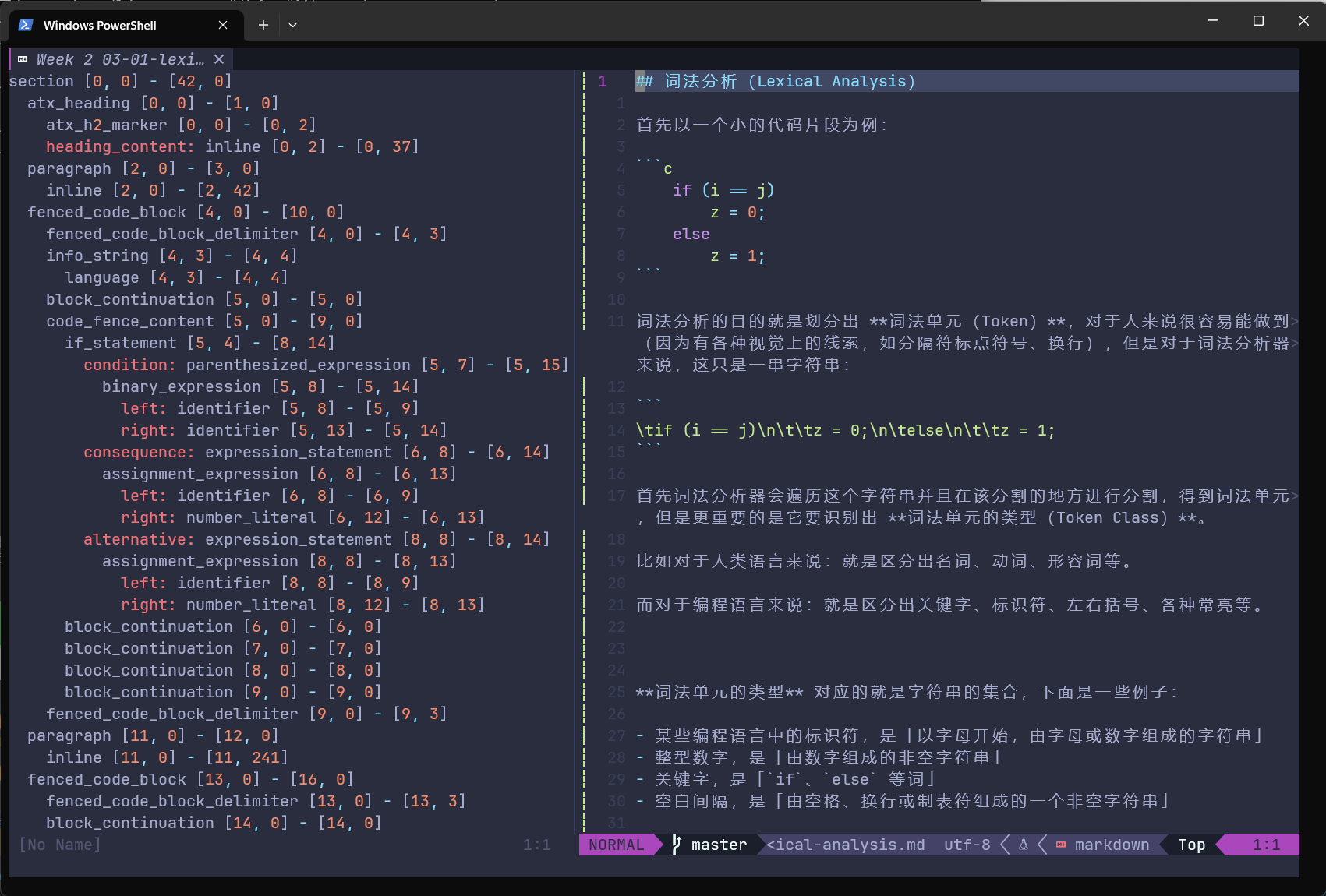Click the PowerShell icon in the terminal tab

pyautogui.click(x=26, y=25)
